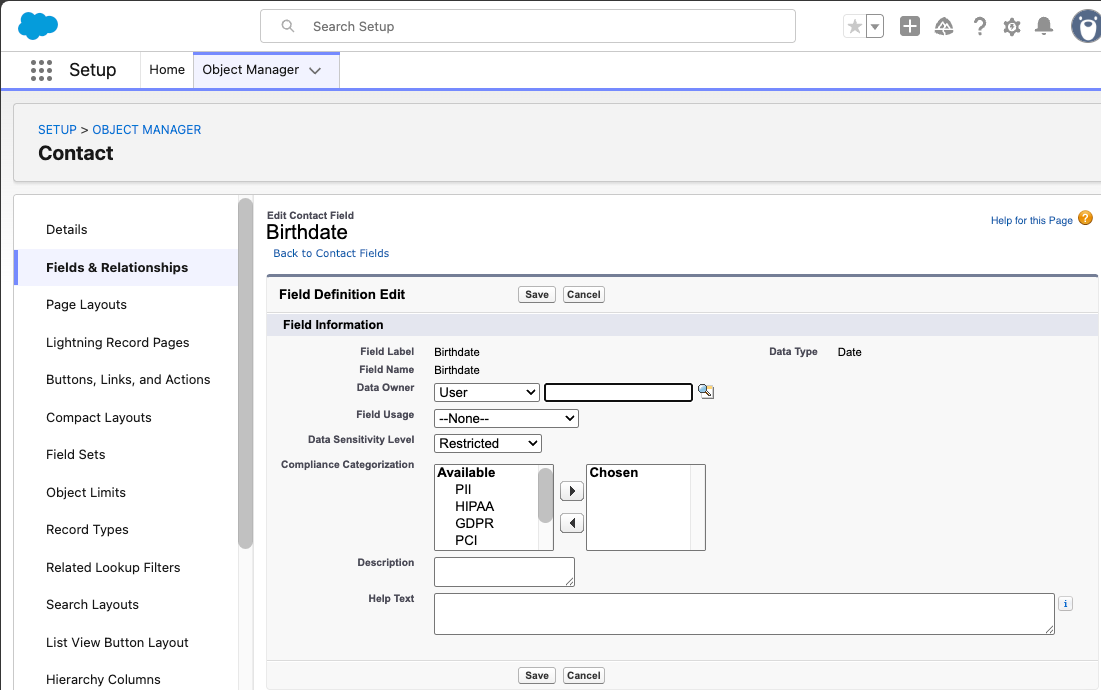Image resolution: width=1101 pixels, height=690 pixels.
Task: Open the Field Usage dropdown
Action: point(506,418)
